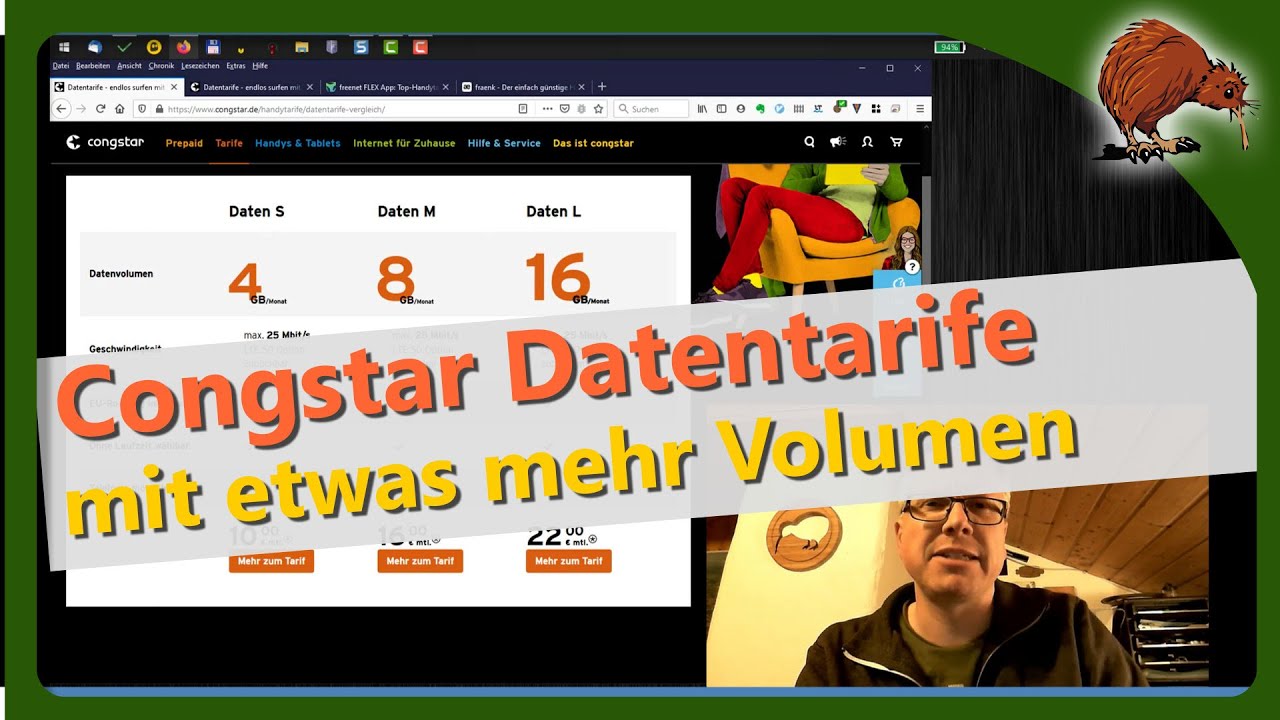Viewport: 1280px width, 720px height.
Task: Open the Lesezeichen menu
Action: click(x=200, y=66)
